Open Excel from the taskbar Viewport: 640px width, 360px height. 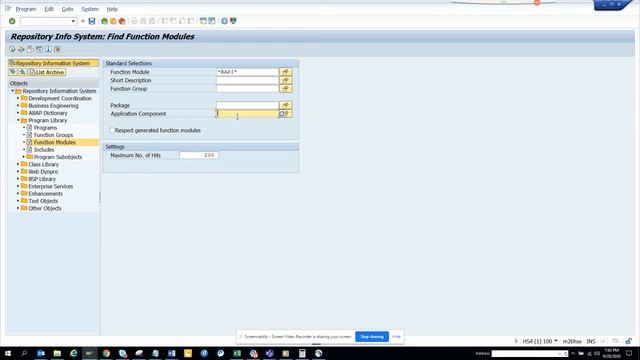coord(237,353)
